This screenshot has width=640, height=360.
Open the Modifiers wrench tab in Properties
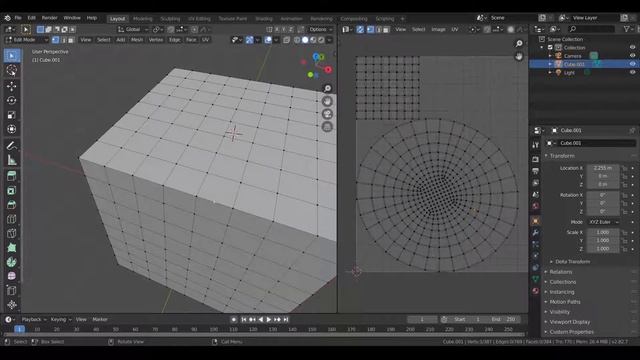(536, 233)
